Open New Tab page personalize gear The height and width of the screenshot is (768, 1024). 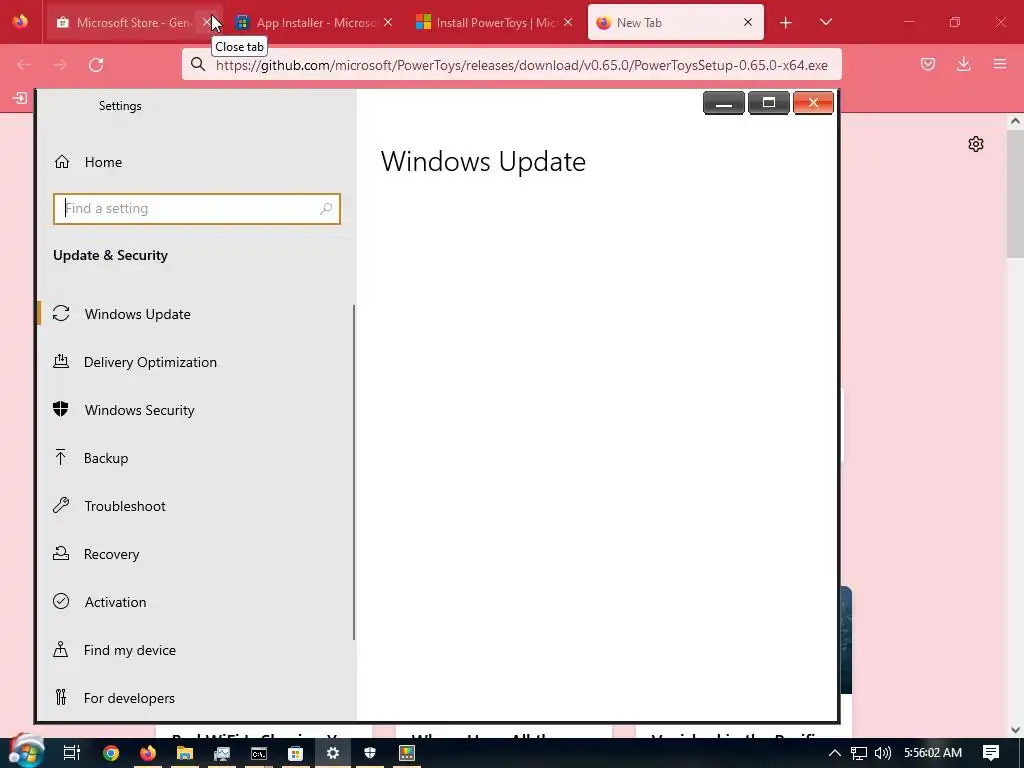[x=976, y=144]
